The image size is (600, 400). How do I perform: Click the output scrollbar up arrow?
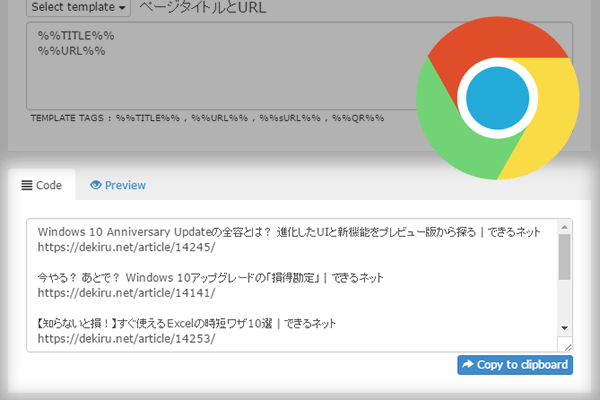point(564,227)
